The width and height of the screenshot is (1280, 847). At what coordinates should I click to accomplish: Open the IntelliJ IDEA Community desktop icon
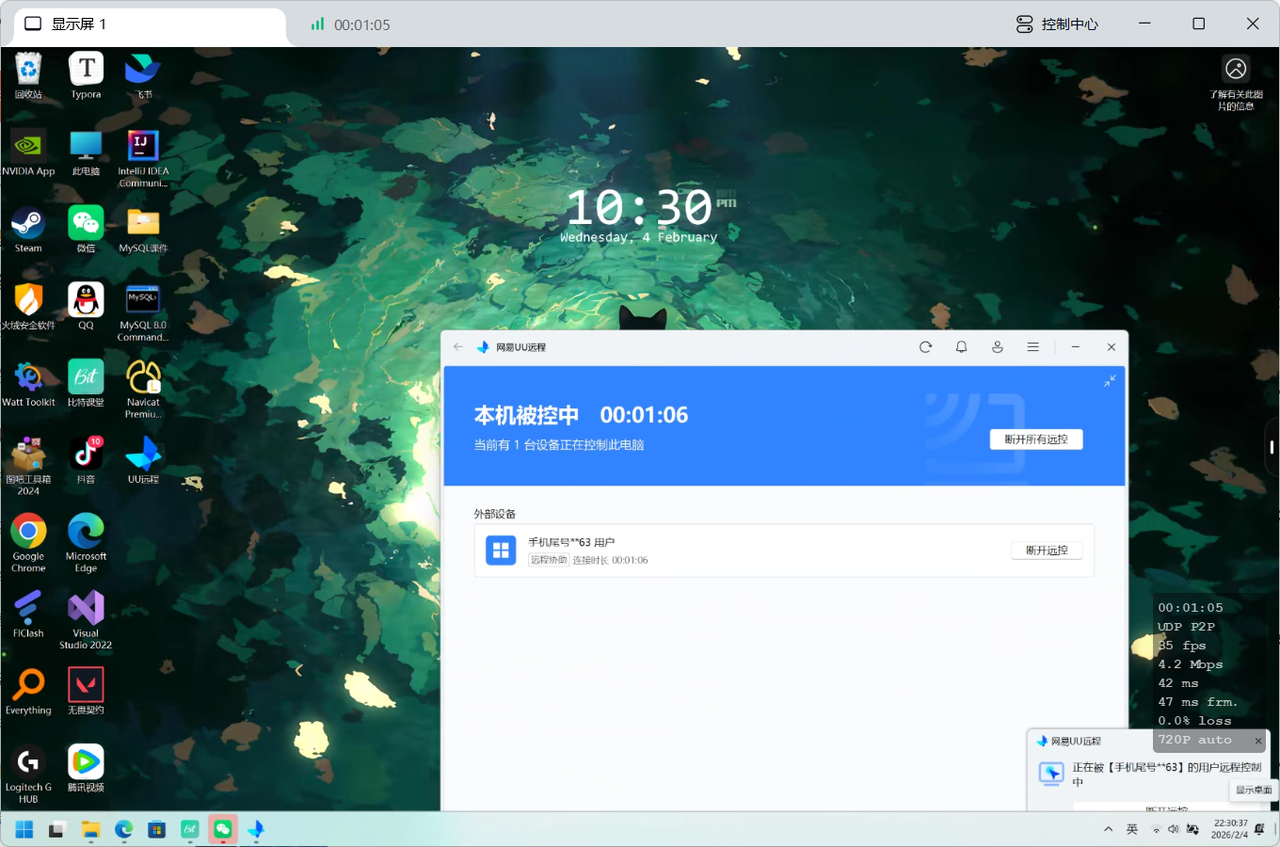tap(143, 158)
